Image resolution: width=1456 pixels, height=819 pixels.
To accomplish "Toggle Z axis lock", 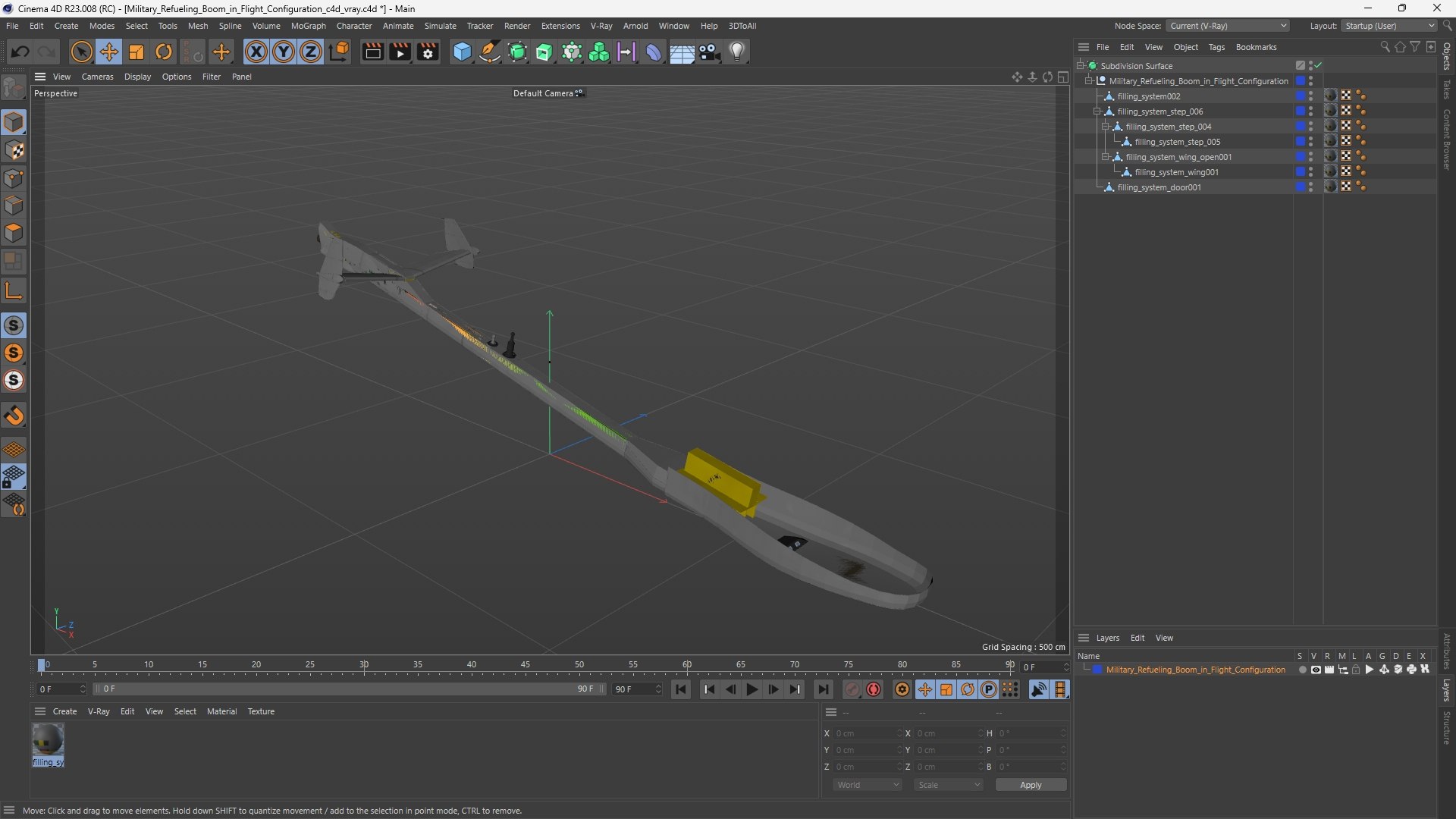I will [x=311, y=52].
